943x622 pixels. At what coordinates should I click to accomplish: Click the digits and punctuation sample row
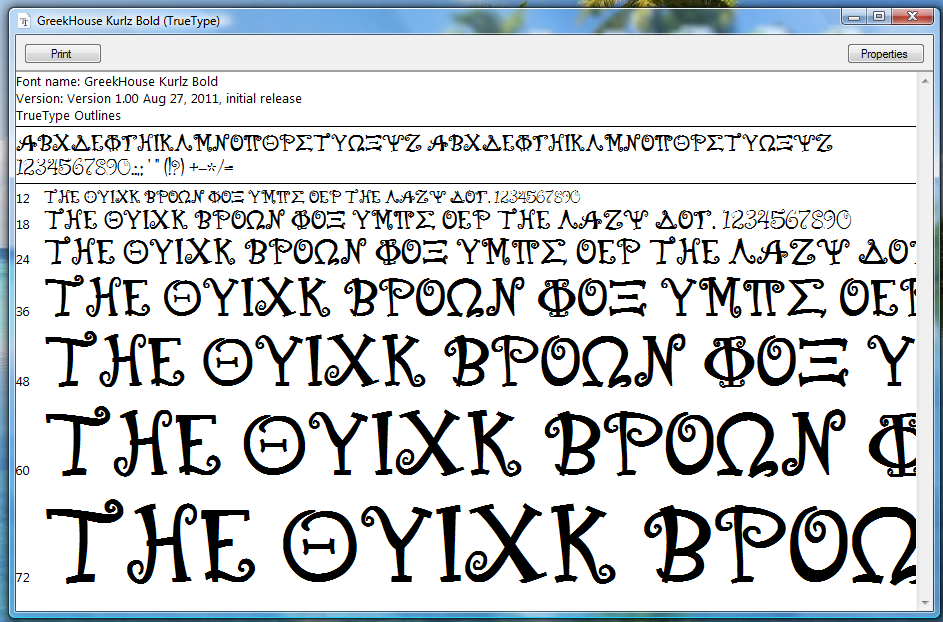[124, 167]
